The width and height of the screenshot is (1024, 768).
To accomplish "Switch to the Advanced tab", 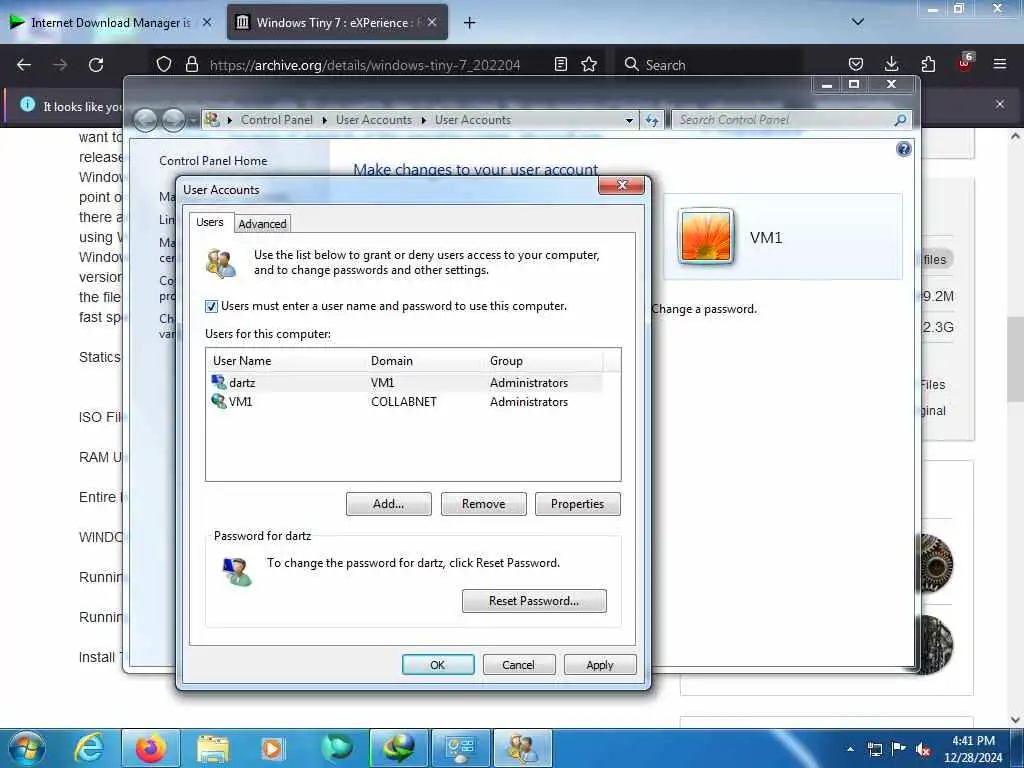I will [x=262, y=223].
